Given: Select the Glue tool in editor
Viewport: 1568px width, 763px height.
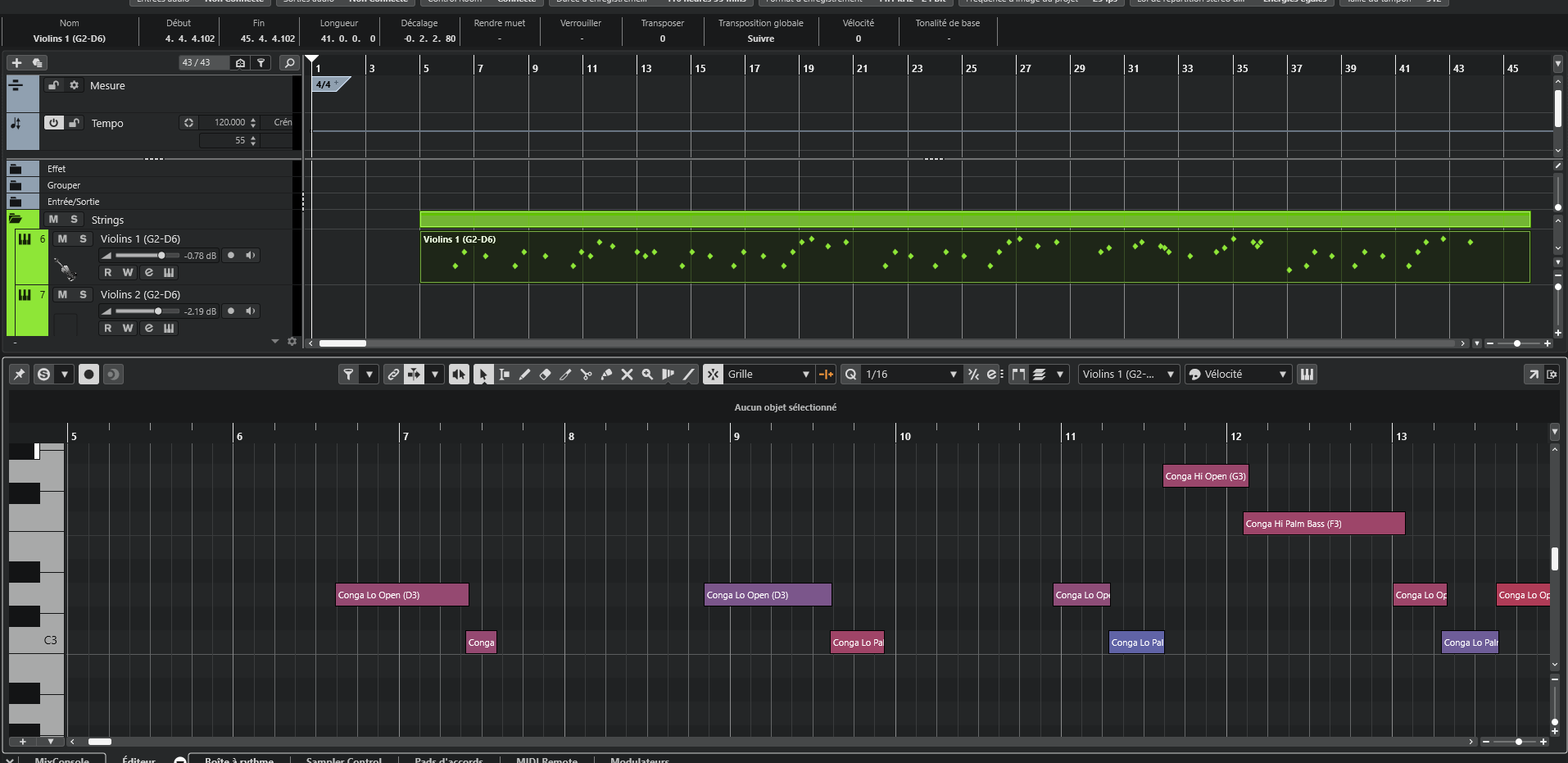Looking at the screenshot, I should click(x=606, y=375).
